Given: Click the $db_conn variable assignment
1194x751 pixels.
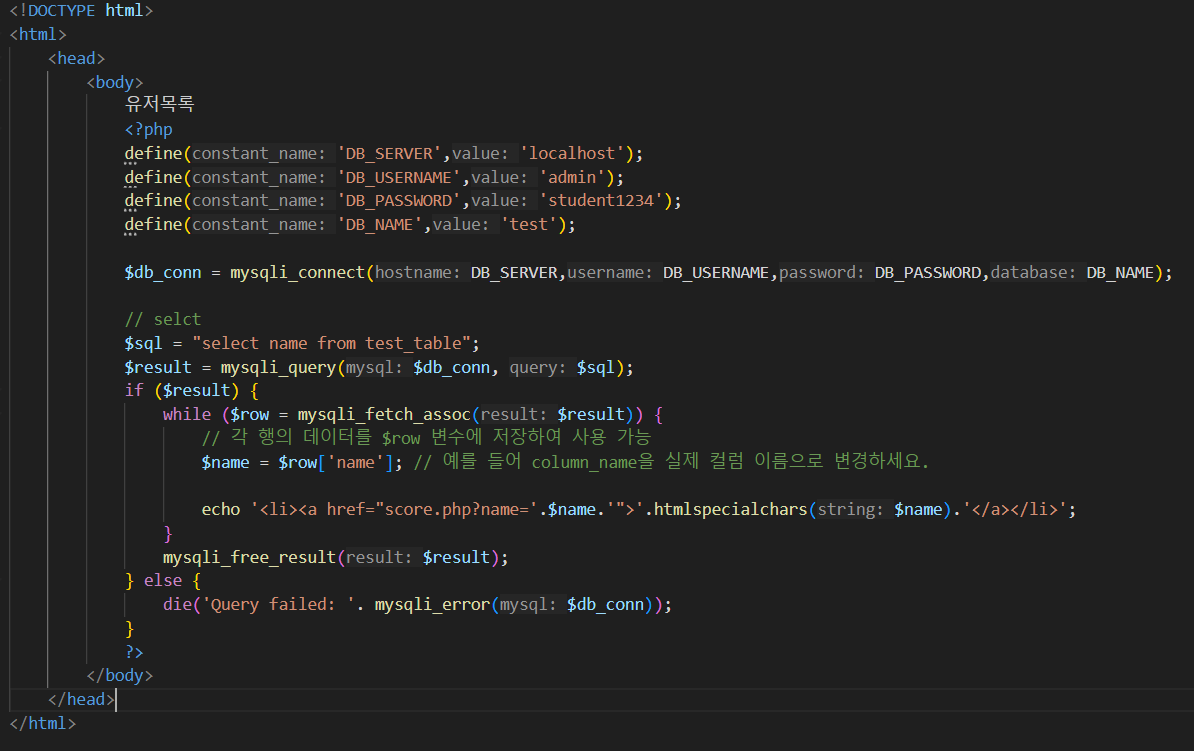Looking at the screenshot, I should click(163, 273).
